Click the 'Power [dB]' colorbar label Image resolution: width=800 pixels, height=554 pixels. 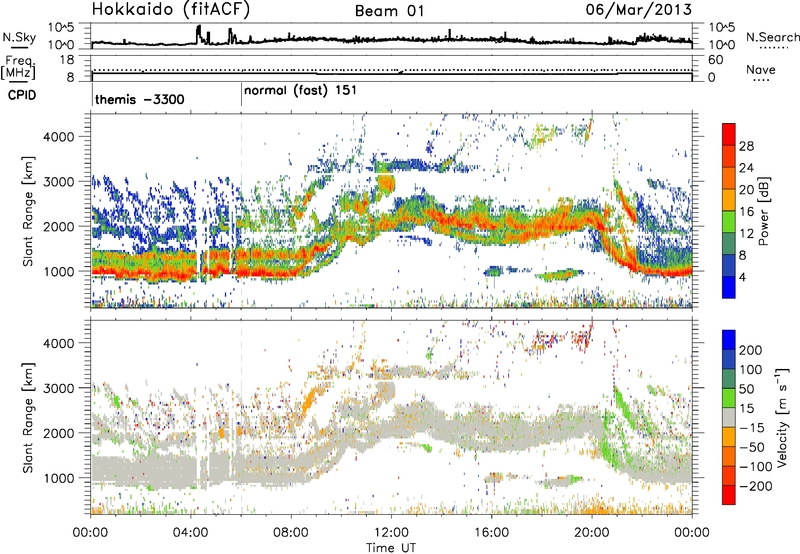(x=763, y=212)
